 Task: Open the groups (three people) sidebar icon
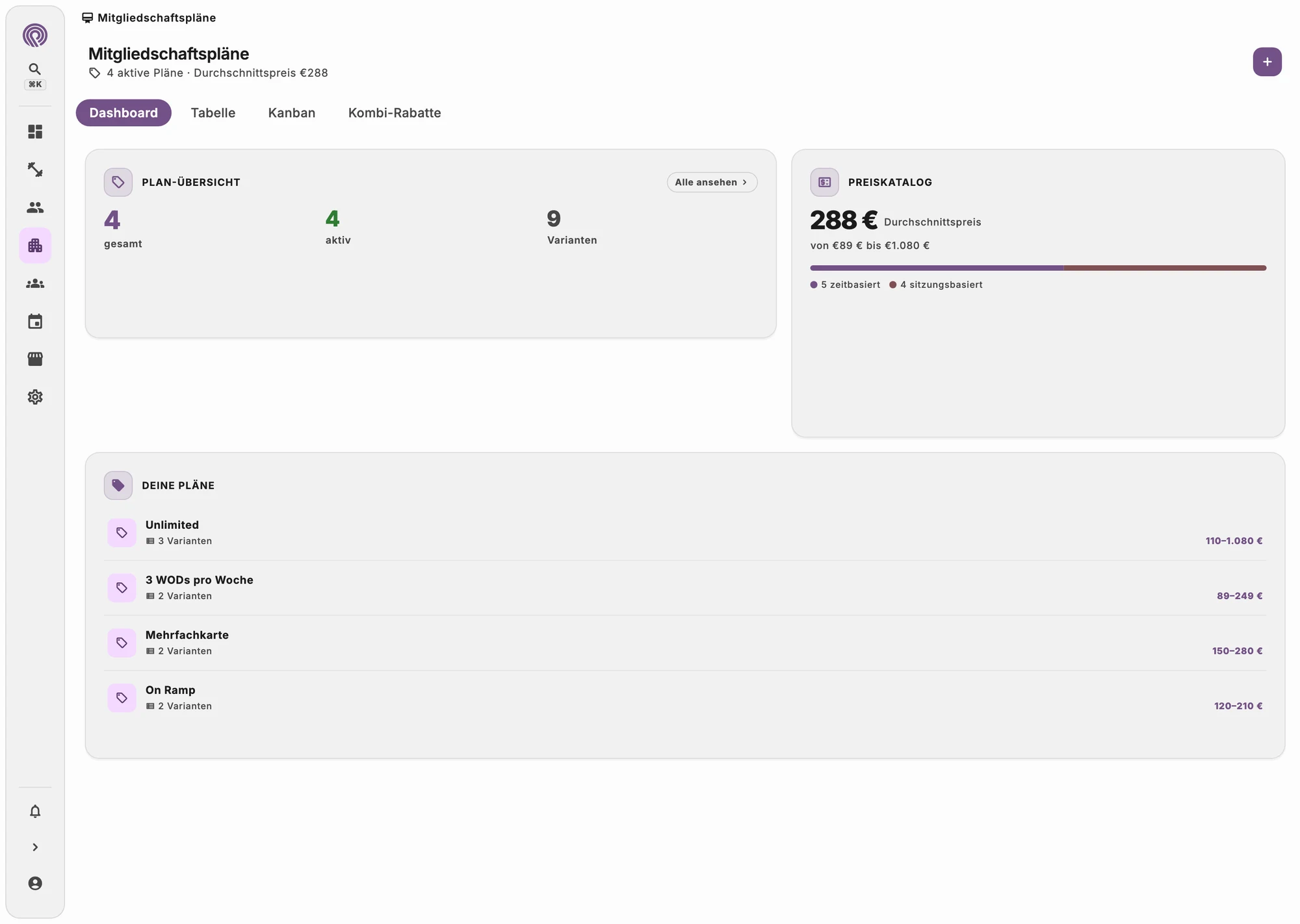click(35, 284)
